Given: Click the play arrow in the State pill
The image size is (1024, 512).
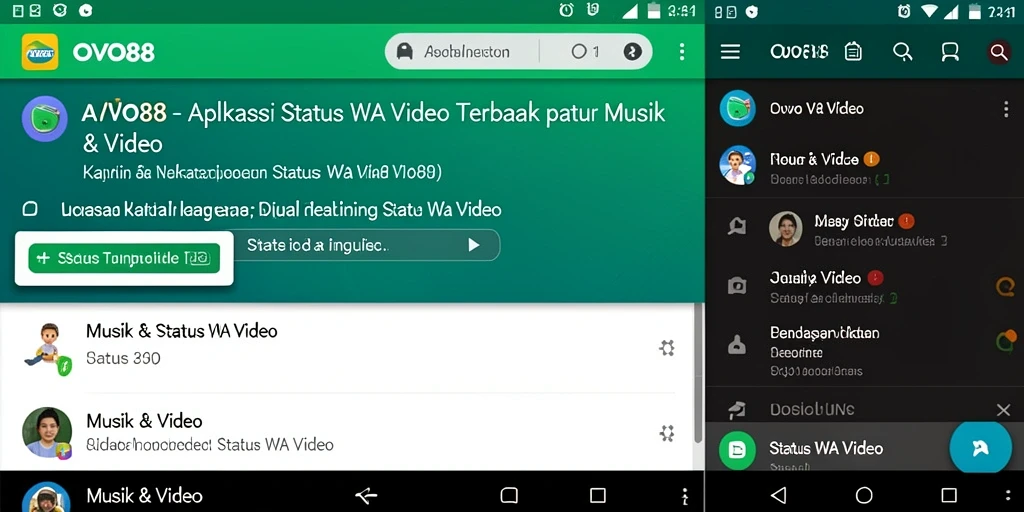Looking at the screenshot, I should [x=473, y=245].
